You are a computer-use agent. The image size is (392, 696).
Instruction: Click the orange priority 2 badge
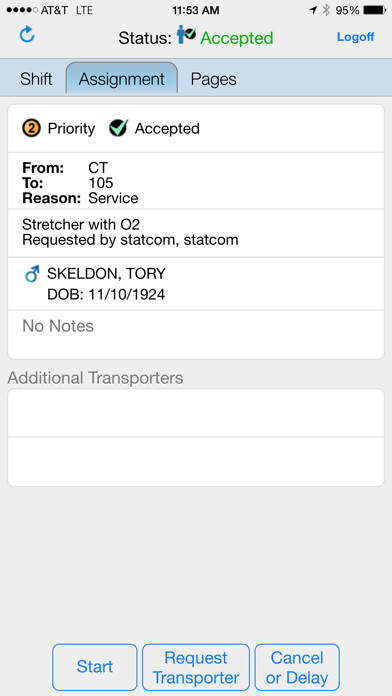click(x=31, y=129)
